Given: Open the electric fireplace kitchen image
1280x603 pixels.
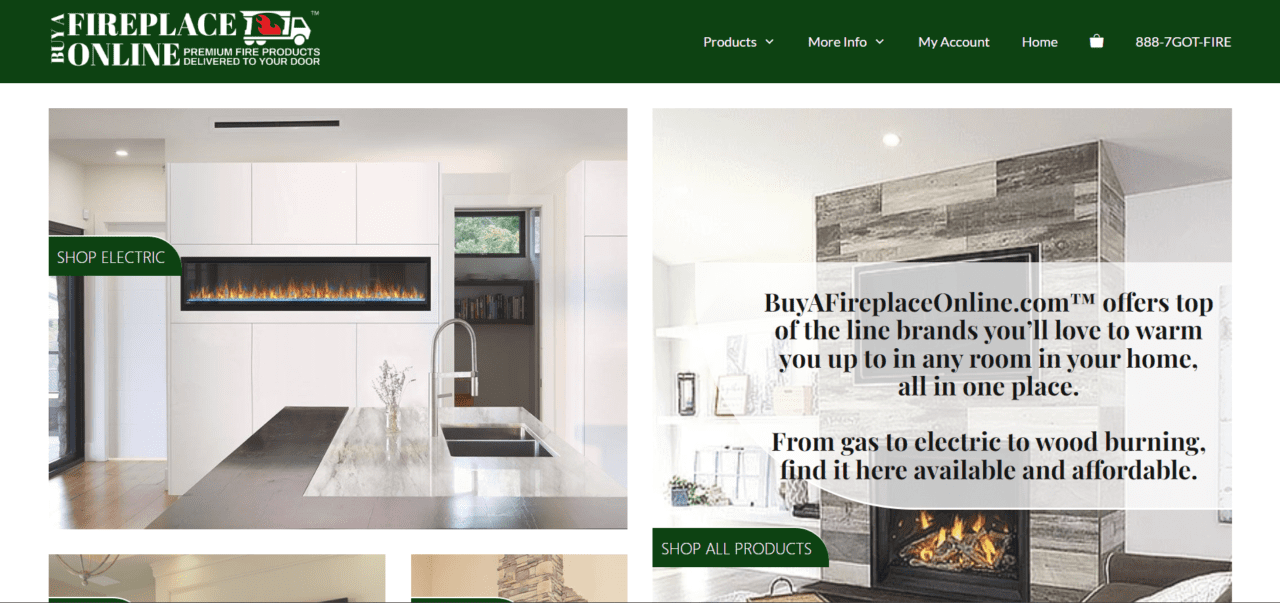Looking at the screenshot, I should [338, 318].
